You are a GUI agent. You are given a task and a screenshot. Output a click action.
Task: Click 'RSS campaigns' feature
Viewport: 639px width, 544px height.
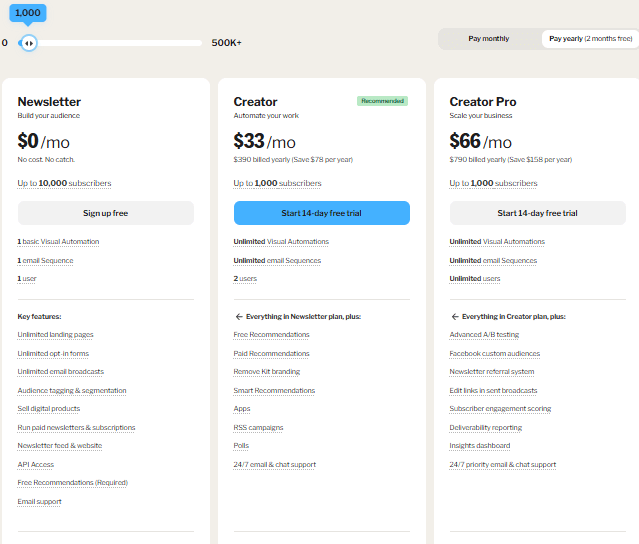coord(258,427)
